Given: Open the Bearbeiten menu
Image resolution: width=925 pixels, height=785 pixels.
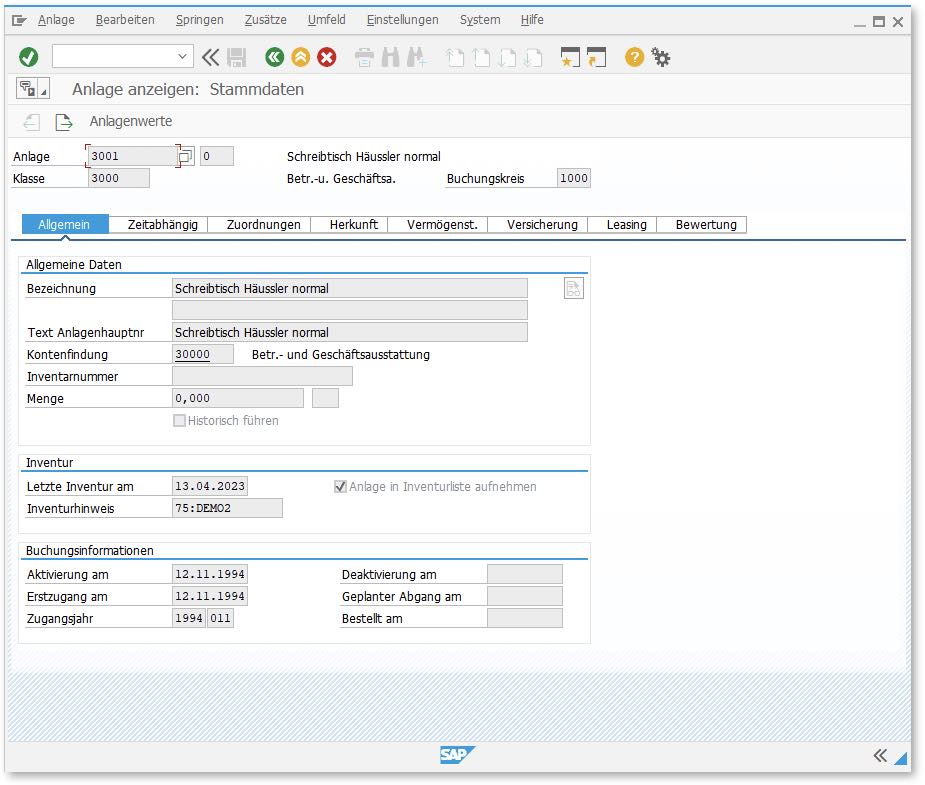Looking at the screenshot, I should point(125,20).
